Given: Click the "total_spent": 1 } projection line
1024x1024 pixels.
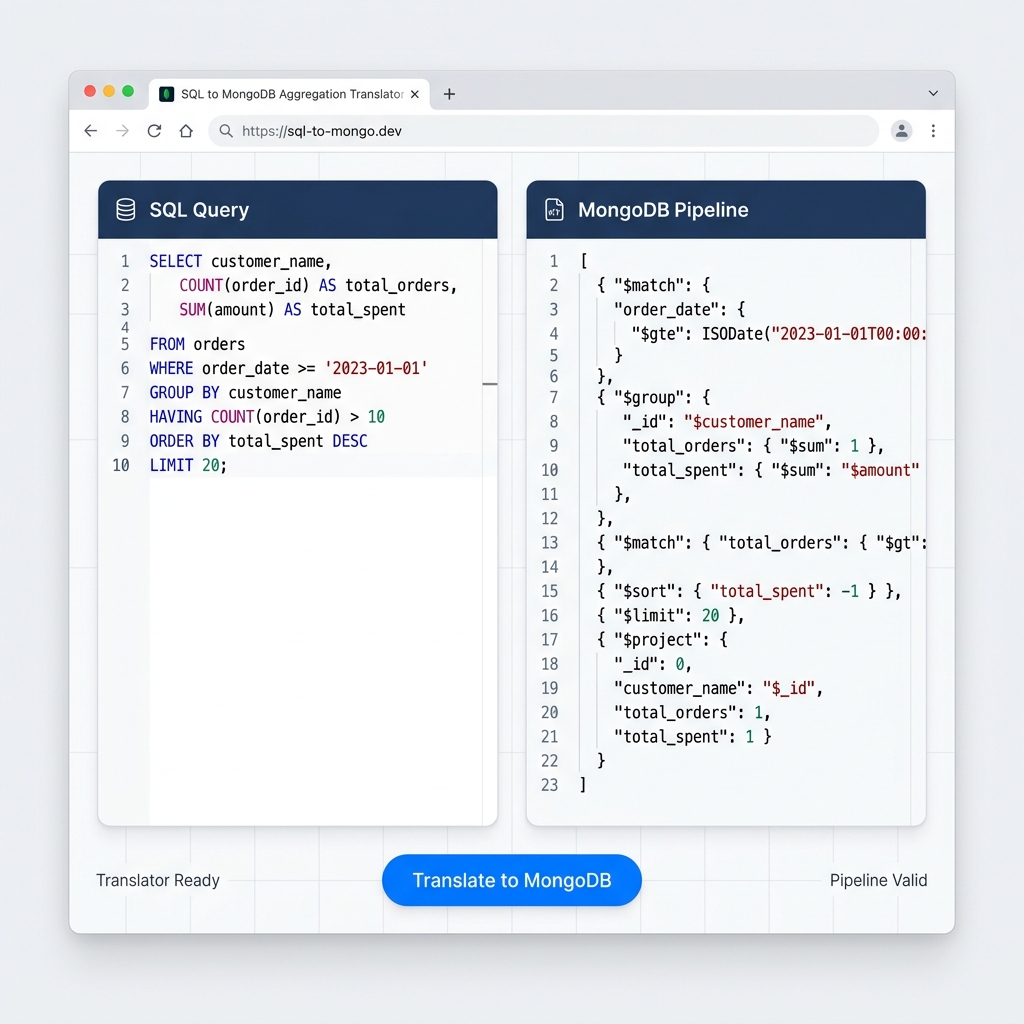Looking at the screenshot, I should [692, 737].
